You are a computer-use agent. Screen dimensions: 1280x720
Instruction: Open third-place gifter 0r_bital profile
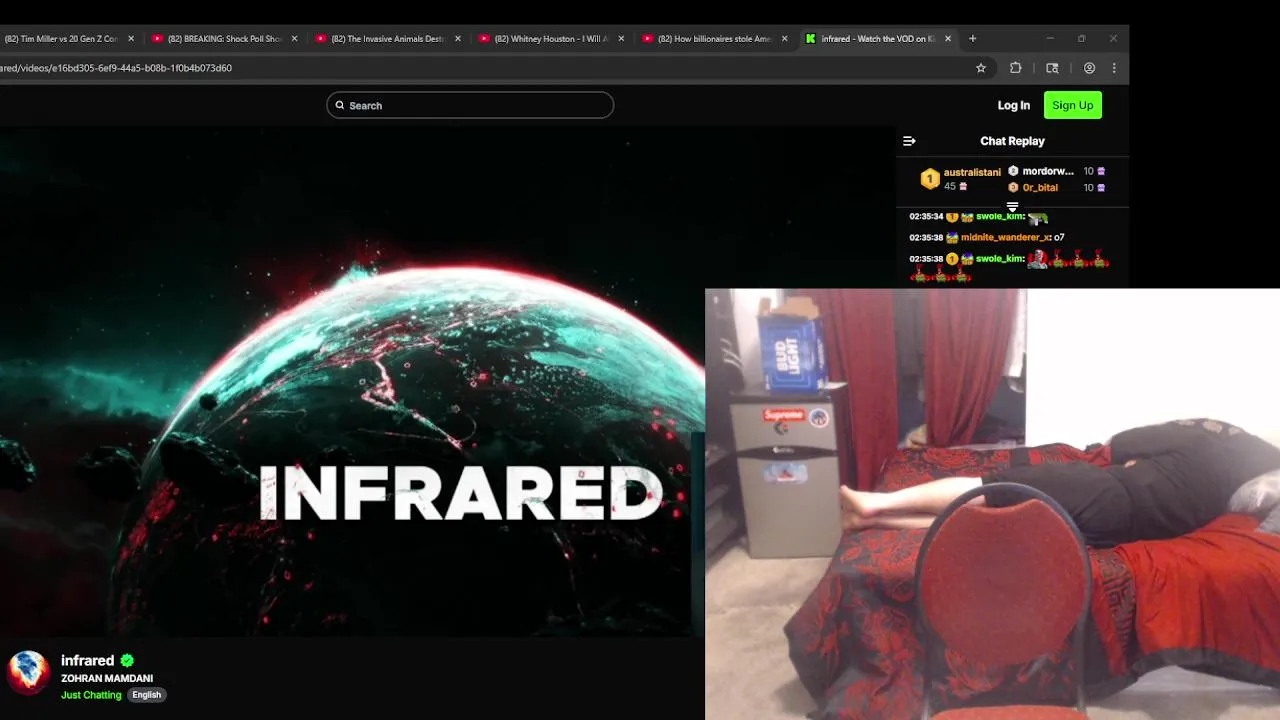point(1040,187)
